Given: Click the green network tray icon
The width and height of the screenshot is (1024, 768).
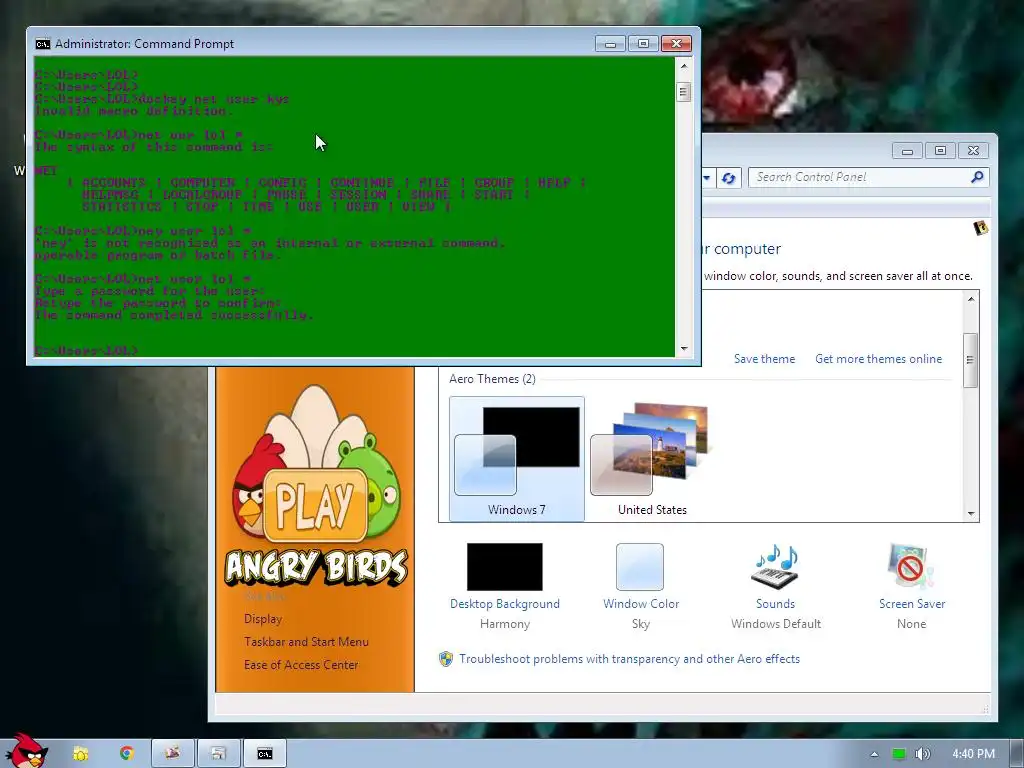Looking at the screenshot, I should pos(899,754).
